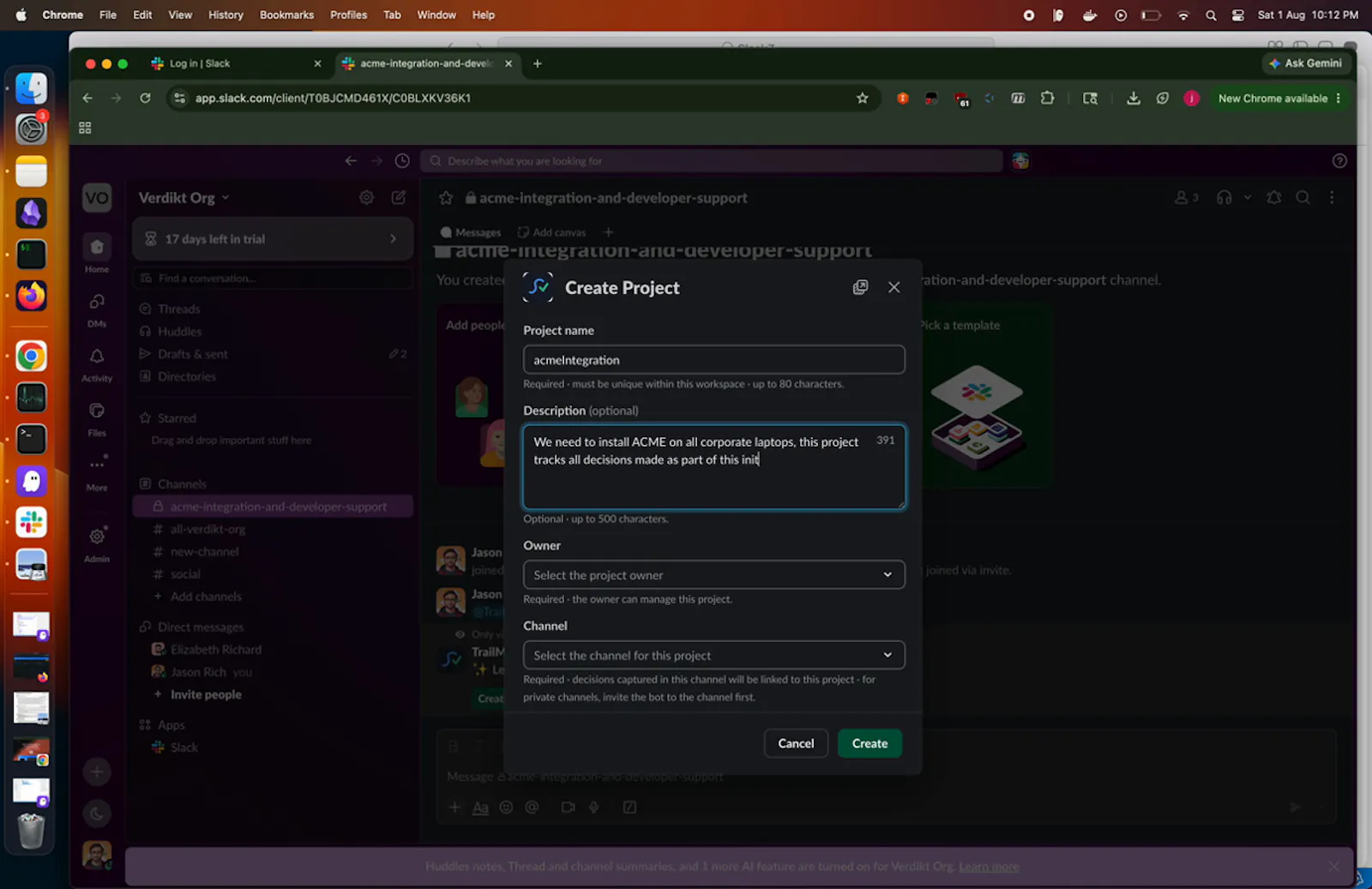Start a huddle headphones icon

1224,198
